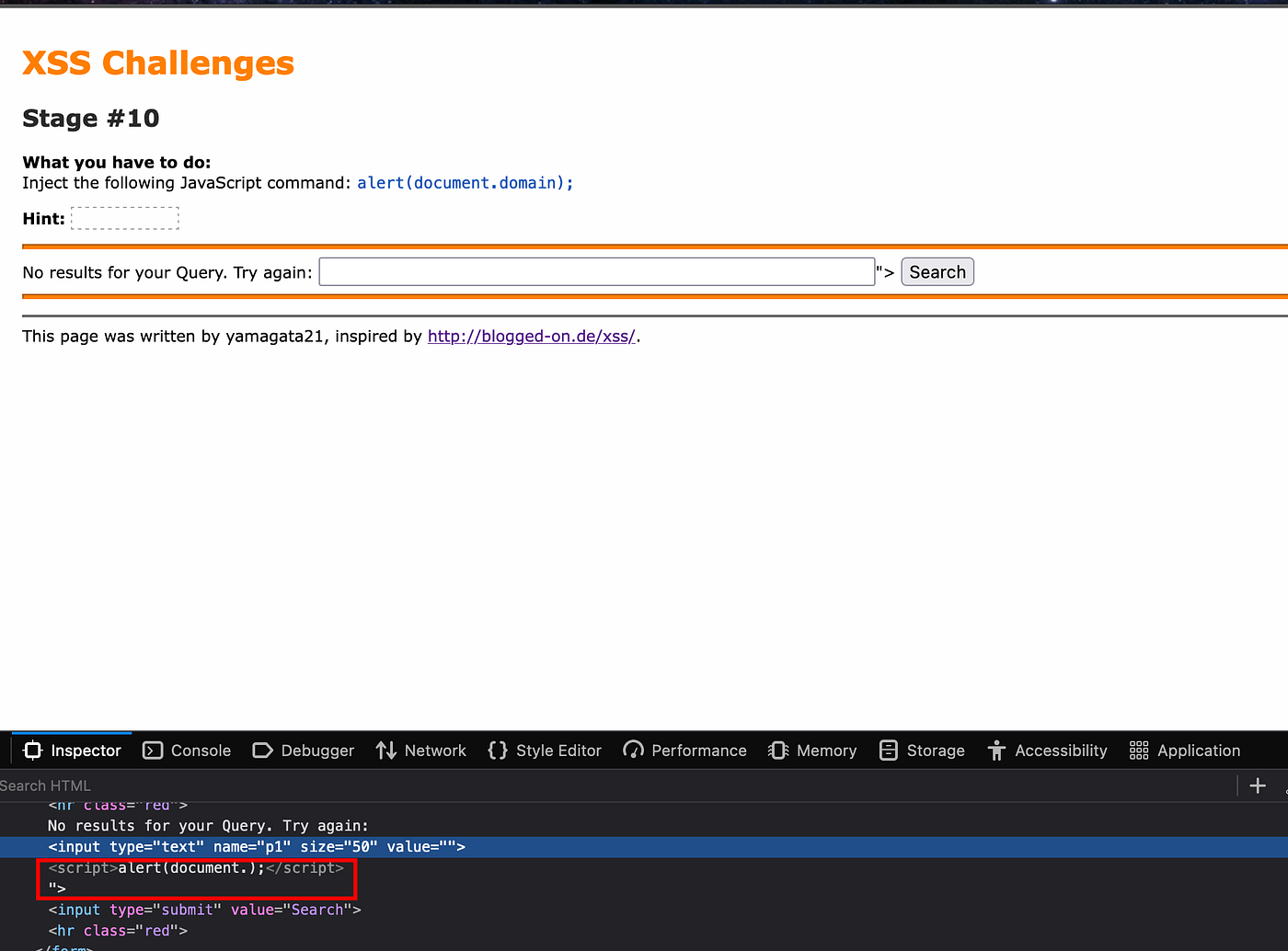1288x951 pixels.
Task: Open the Inspector tab in DevTools
Action: click(72, 750)
